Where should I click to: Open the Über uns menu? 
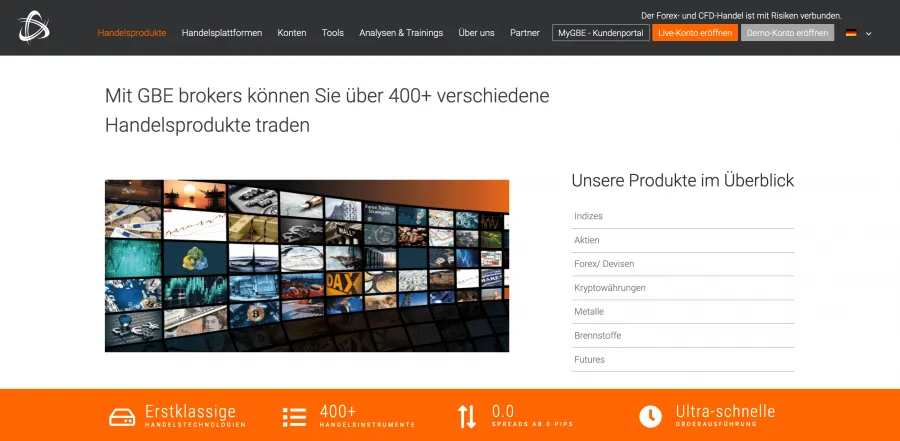476,33
